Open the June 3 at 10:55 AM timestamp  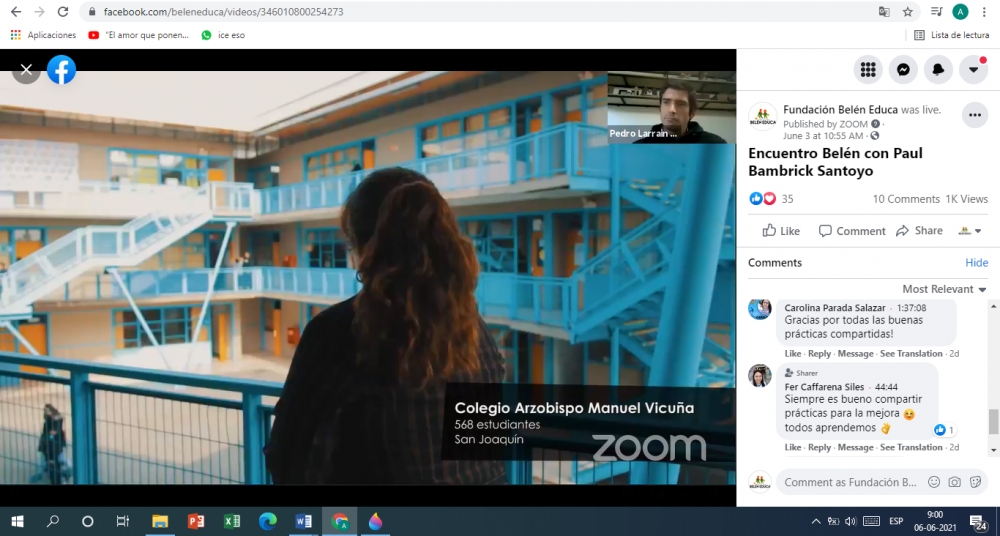(x=823, y=136)
